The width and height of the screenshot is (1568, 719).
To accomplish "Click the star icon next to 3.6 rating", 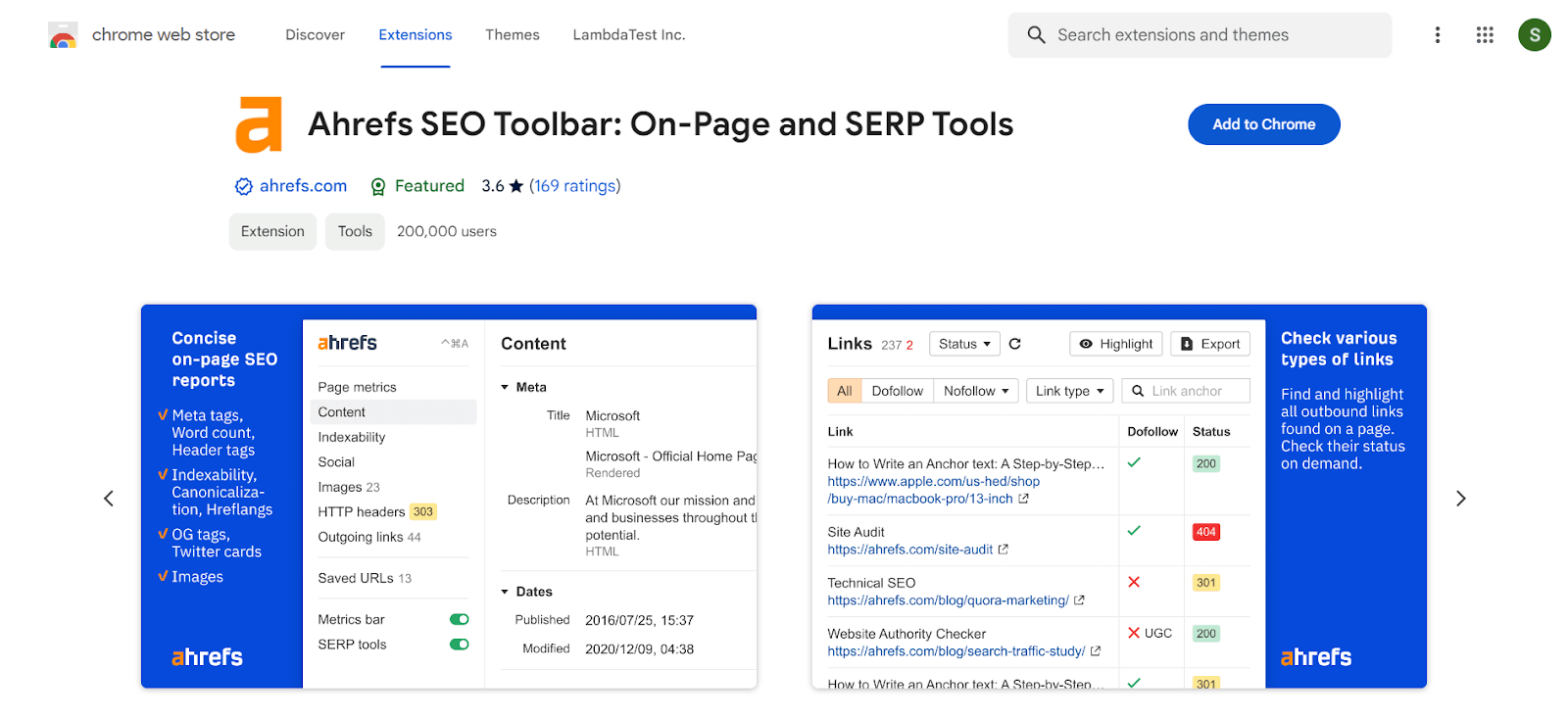I will (x=516, y=186).
